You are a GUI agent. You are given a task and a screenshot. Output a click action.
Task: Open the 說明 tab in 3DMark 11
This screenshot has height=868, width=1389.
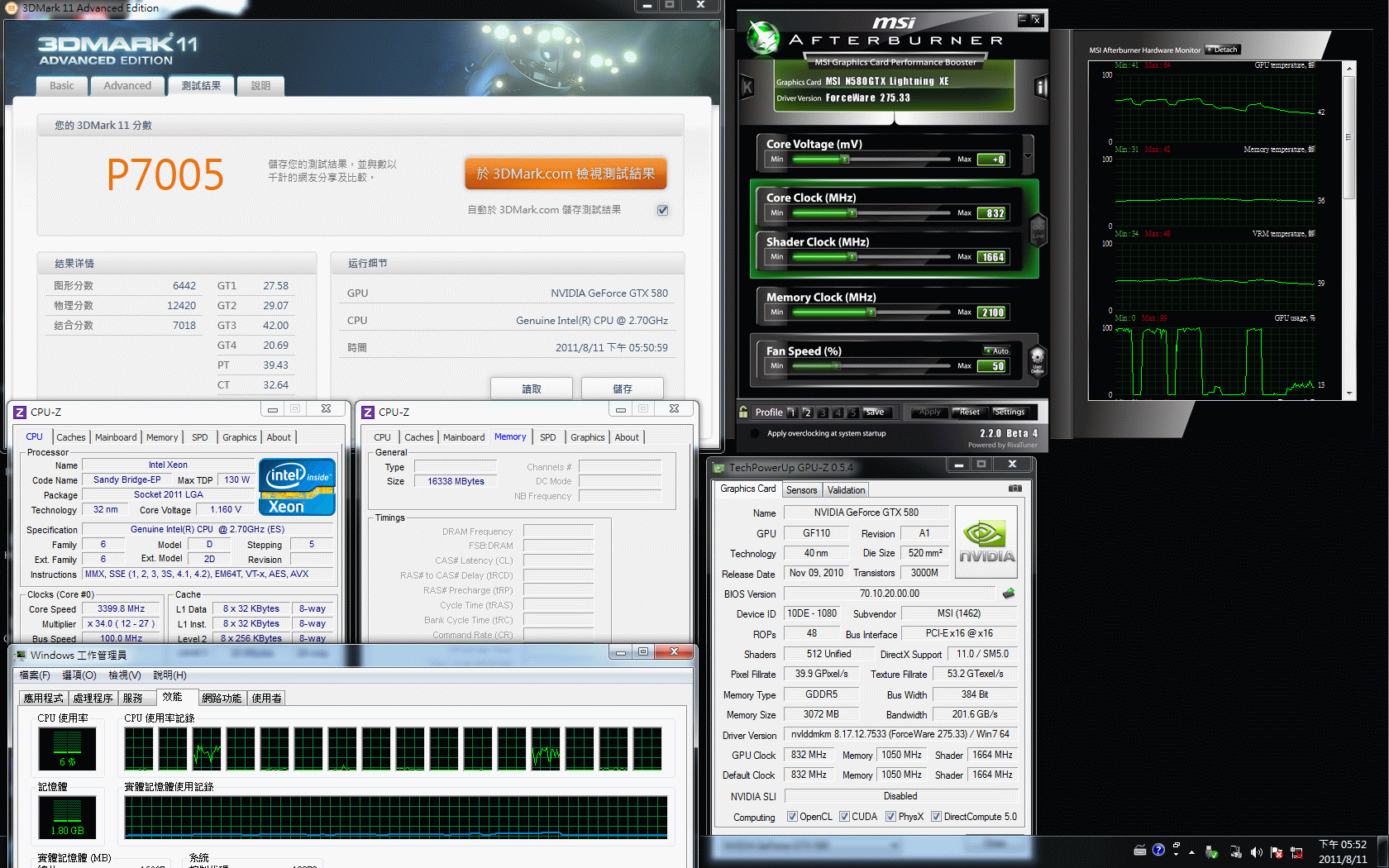click(260, 85)
